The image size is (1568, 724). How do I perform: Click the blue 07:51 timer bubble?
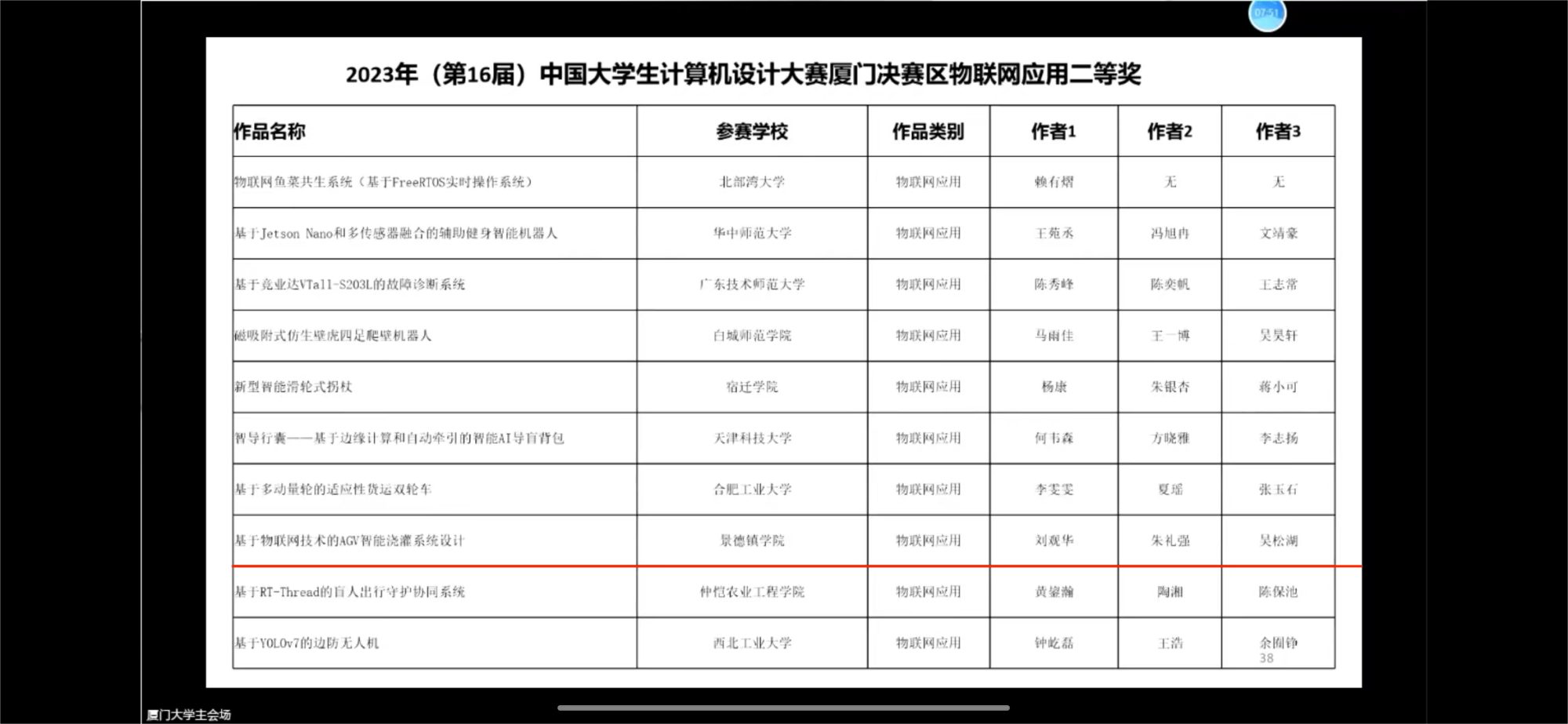(x=1267, y=13)
